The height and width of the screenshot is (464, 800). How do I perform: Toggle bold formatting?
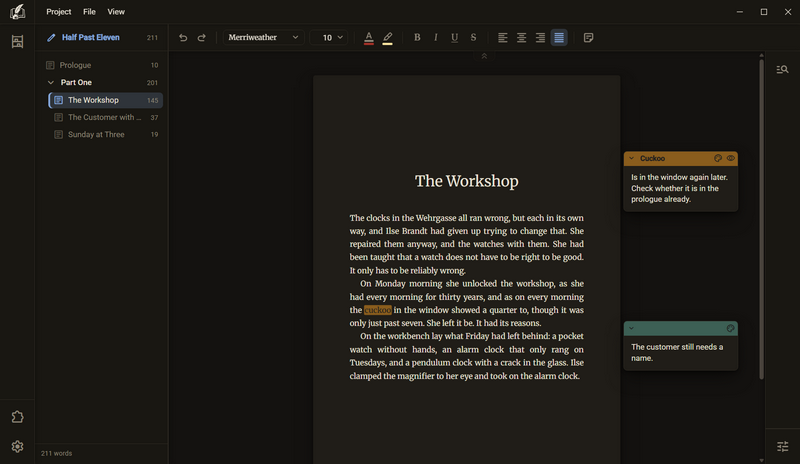tap(417, 37)
